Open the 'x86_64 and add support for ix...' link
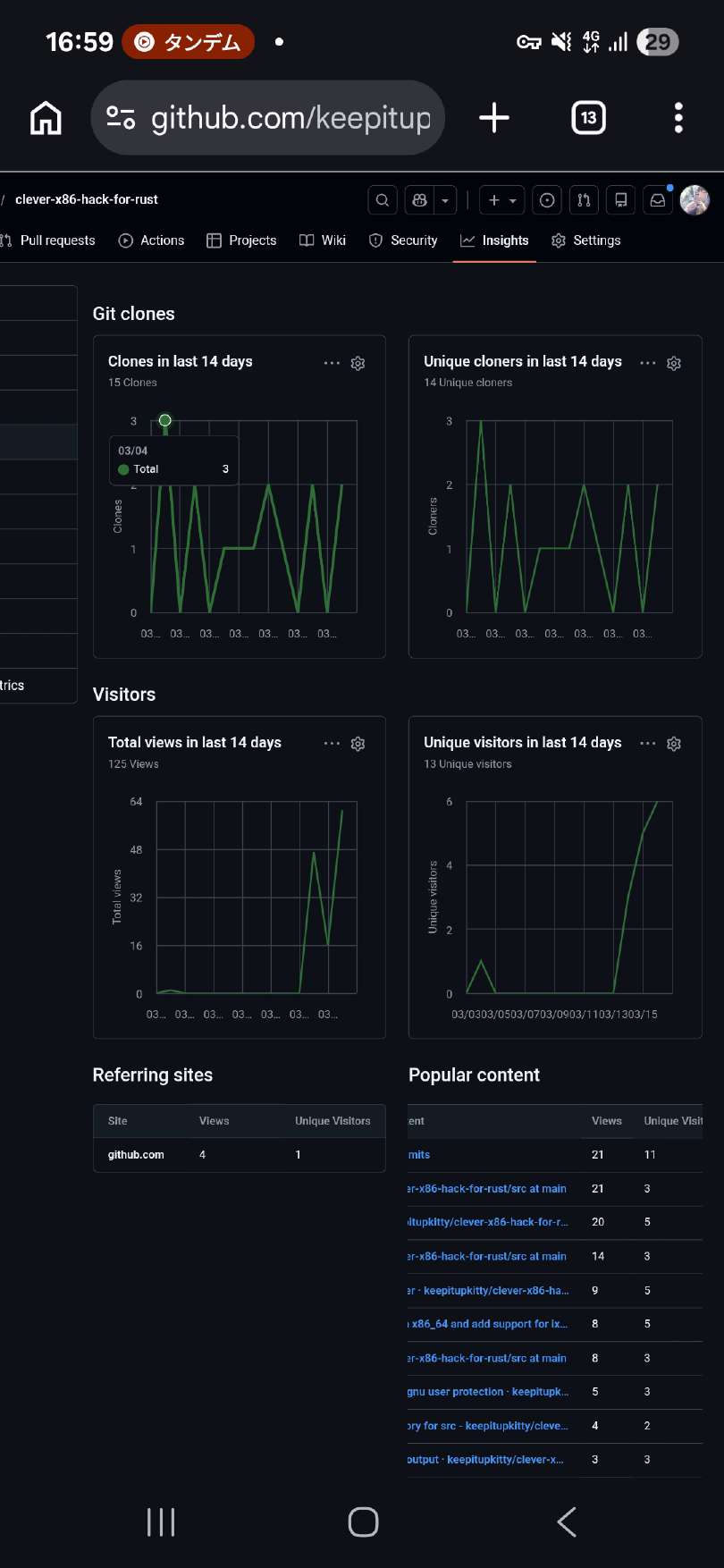This screenshot has height=1568, width=724. coord(487,1324)
